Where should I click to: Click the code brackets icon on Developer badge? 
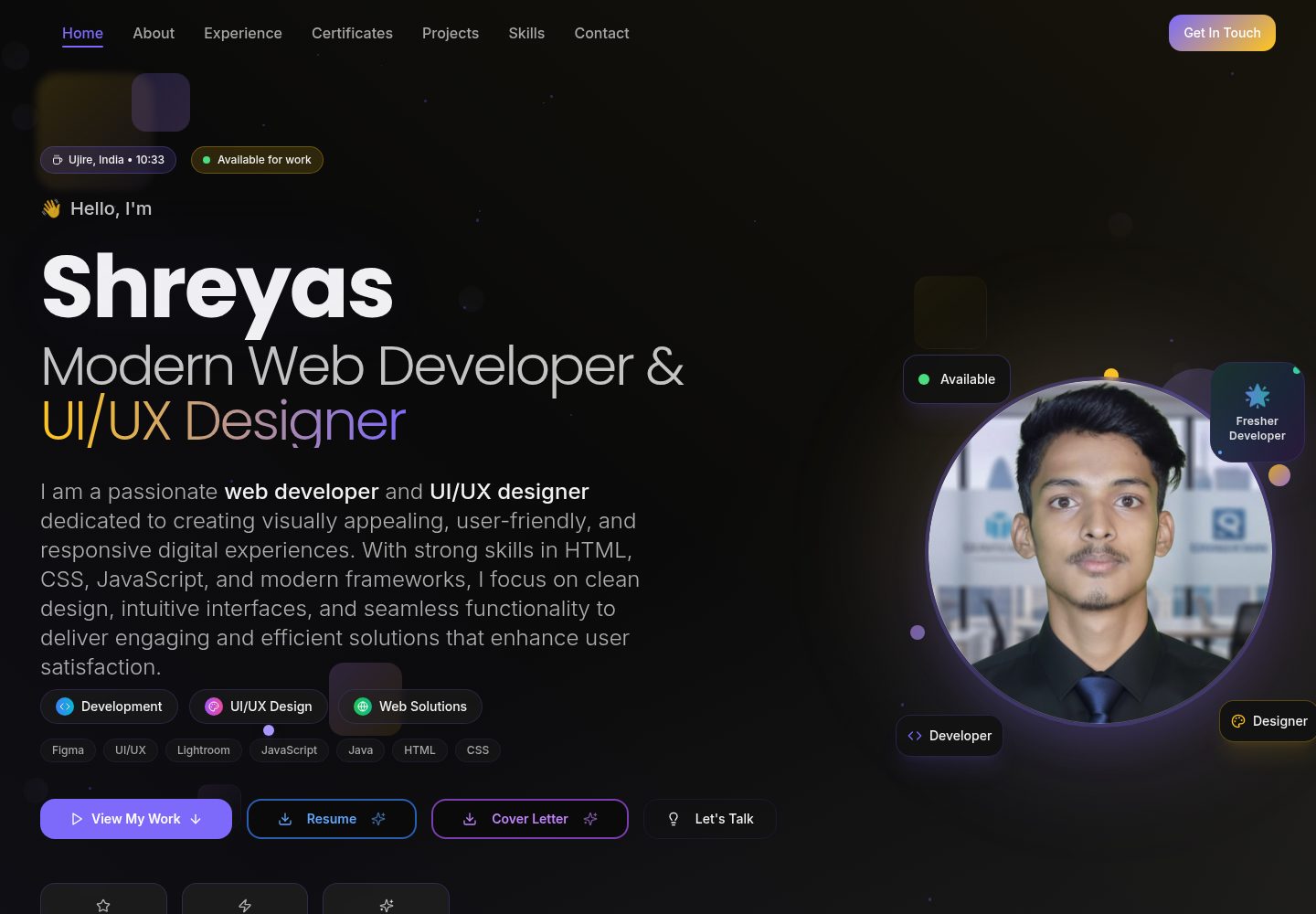tap(915, 736)
